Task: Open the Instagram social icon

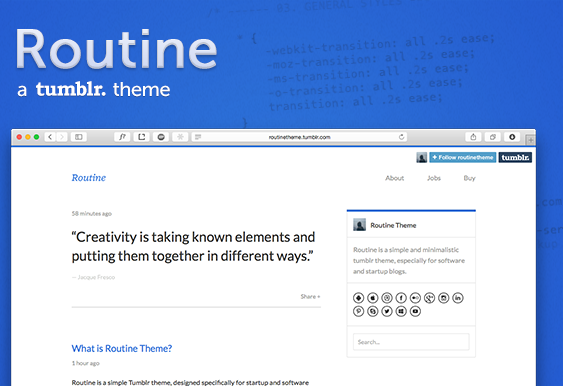Action: (444, 298)
